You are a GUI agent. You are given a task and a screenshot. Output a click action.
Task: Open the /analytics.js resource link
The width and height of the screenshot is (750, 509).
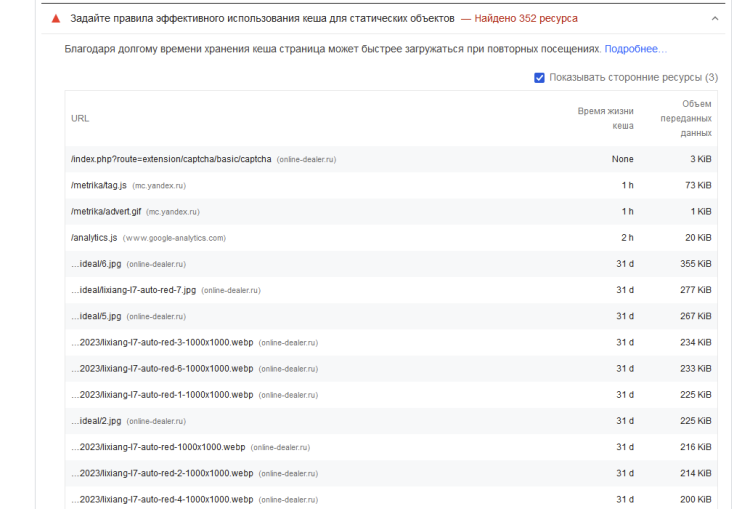coord(94,237)
